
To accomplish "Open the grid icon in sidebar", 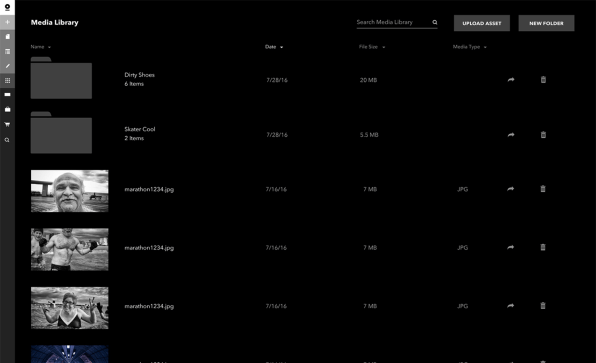I will point(7,80).
